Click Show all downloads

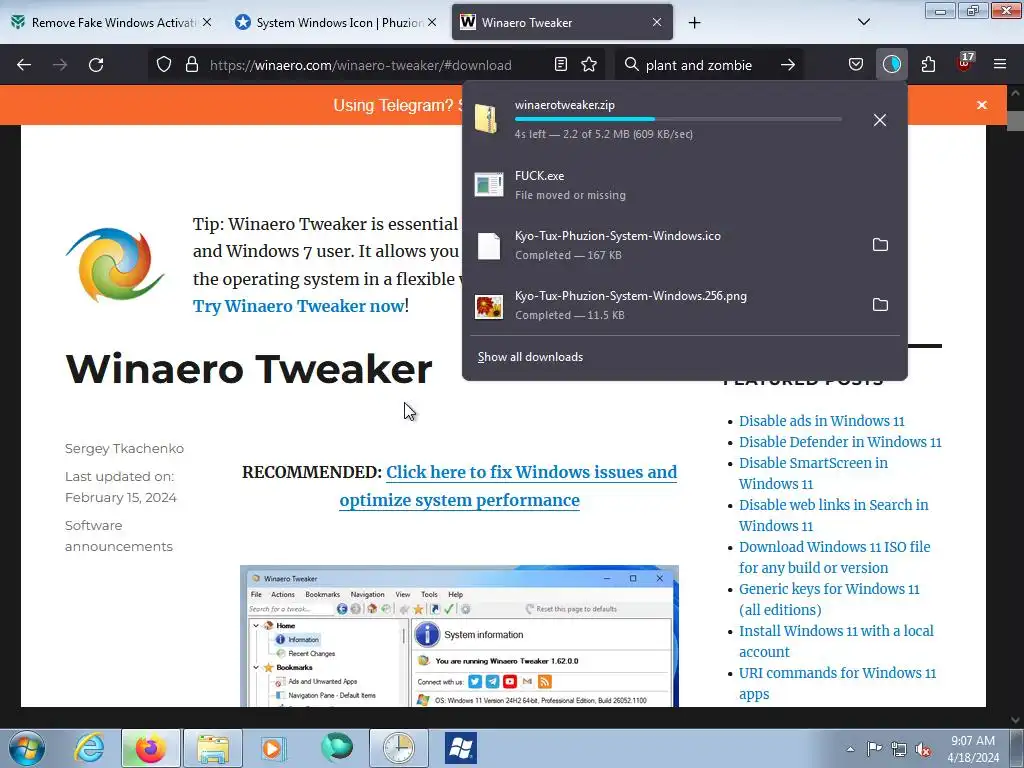(530, 357)
